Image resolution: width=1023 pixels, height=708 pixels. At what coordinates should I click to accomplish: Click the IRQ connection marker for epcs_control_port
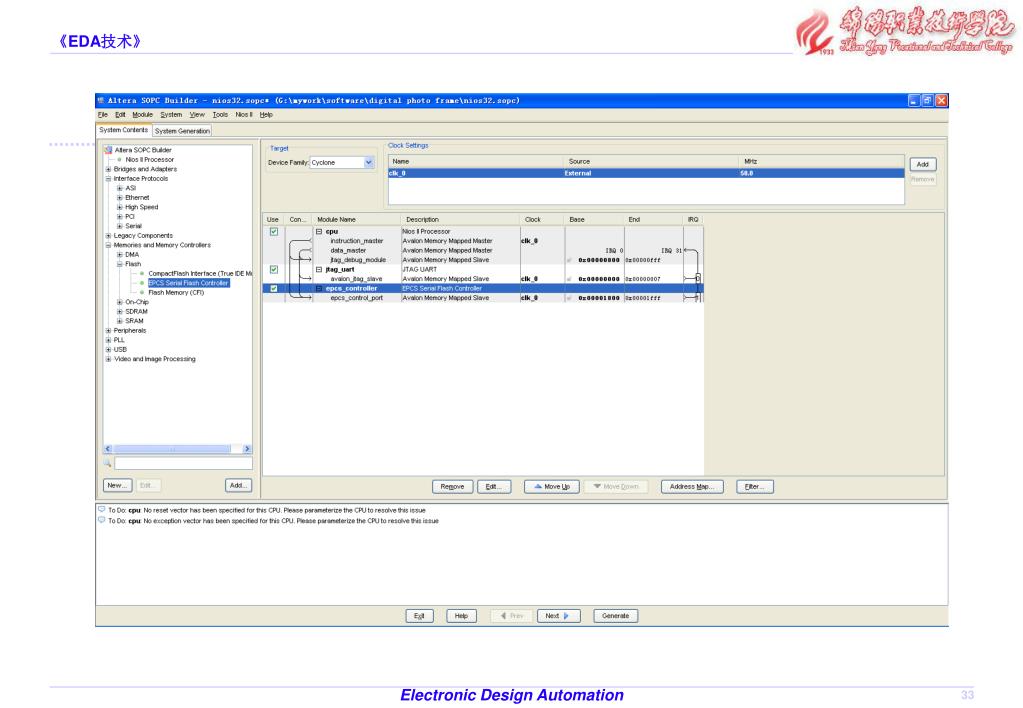[x=697, y=298]
